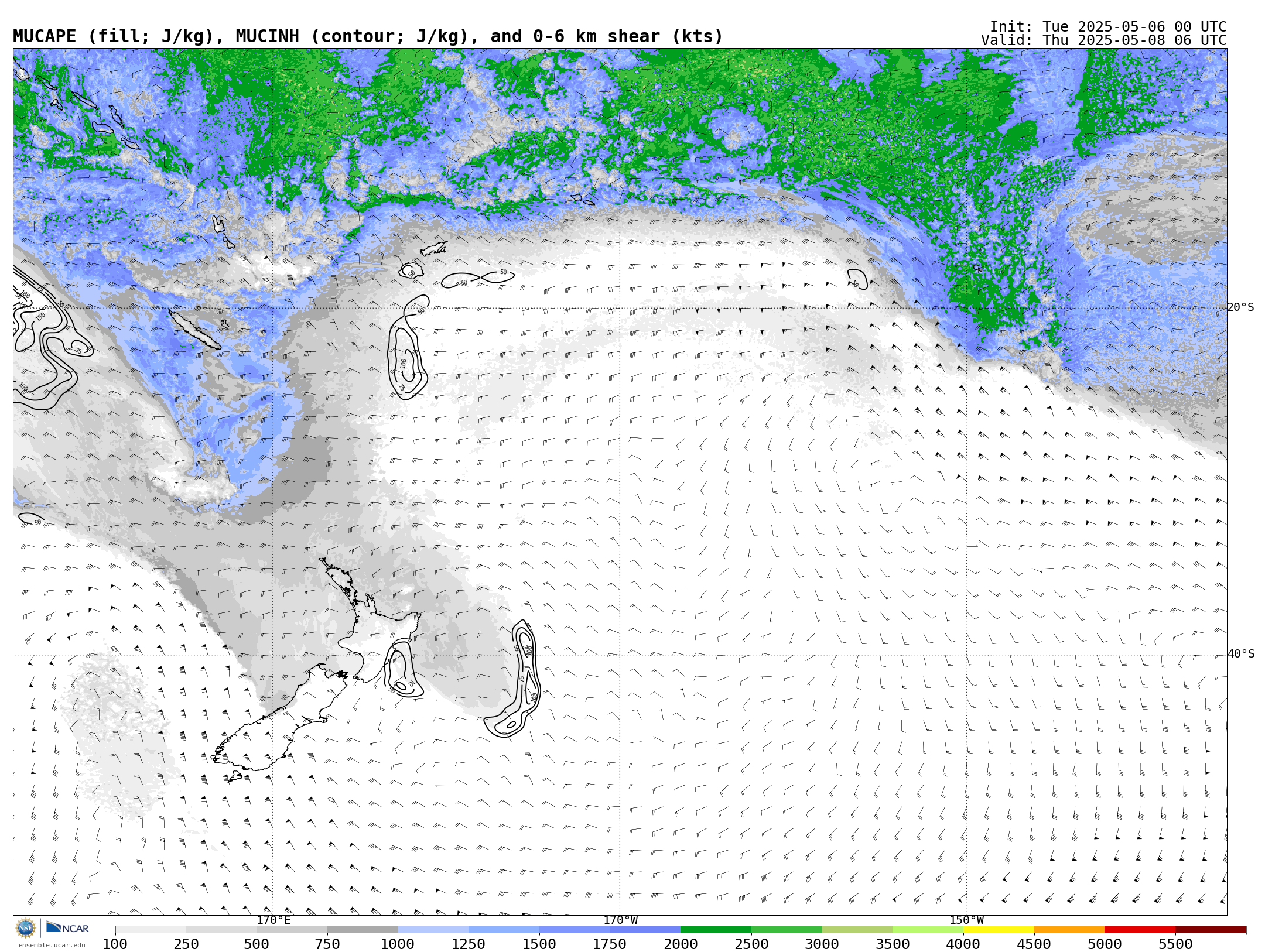Pick the orange swatch for 4500–5000
This screenshot has width=1265, height=952.
tap(1069, 930)
